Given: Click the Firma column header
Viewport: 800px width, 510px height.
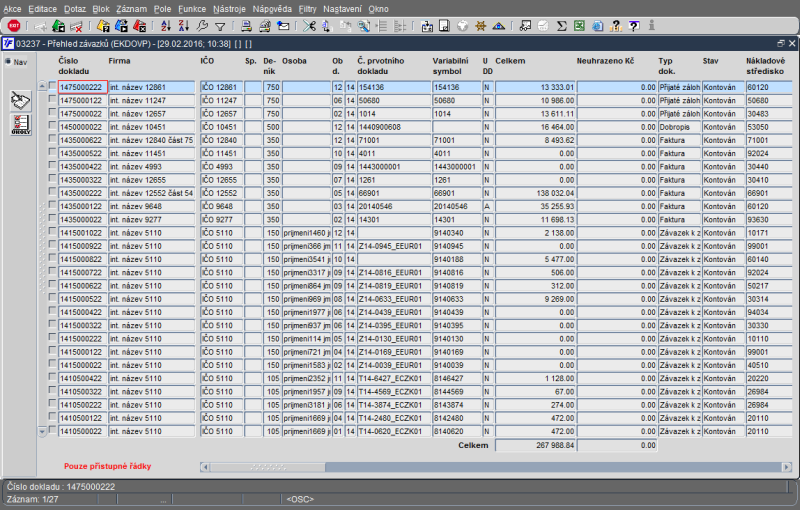Looking at the screenshot, I should [x=120, y=61].
